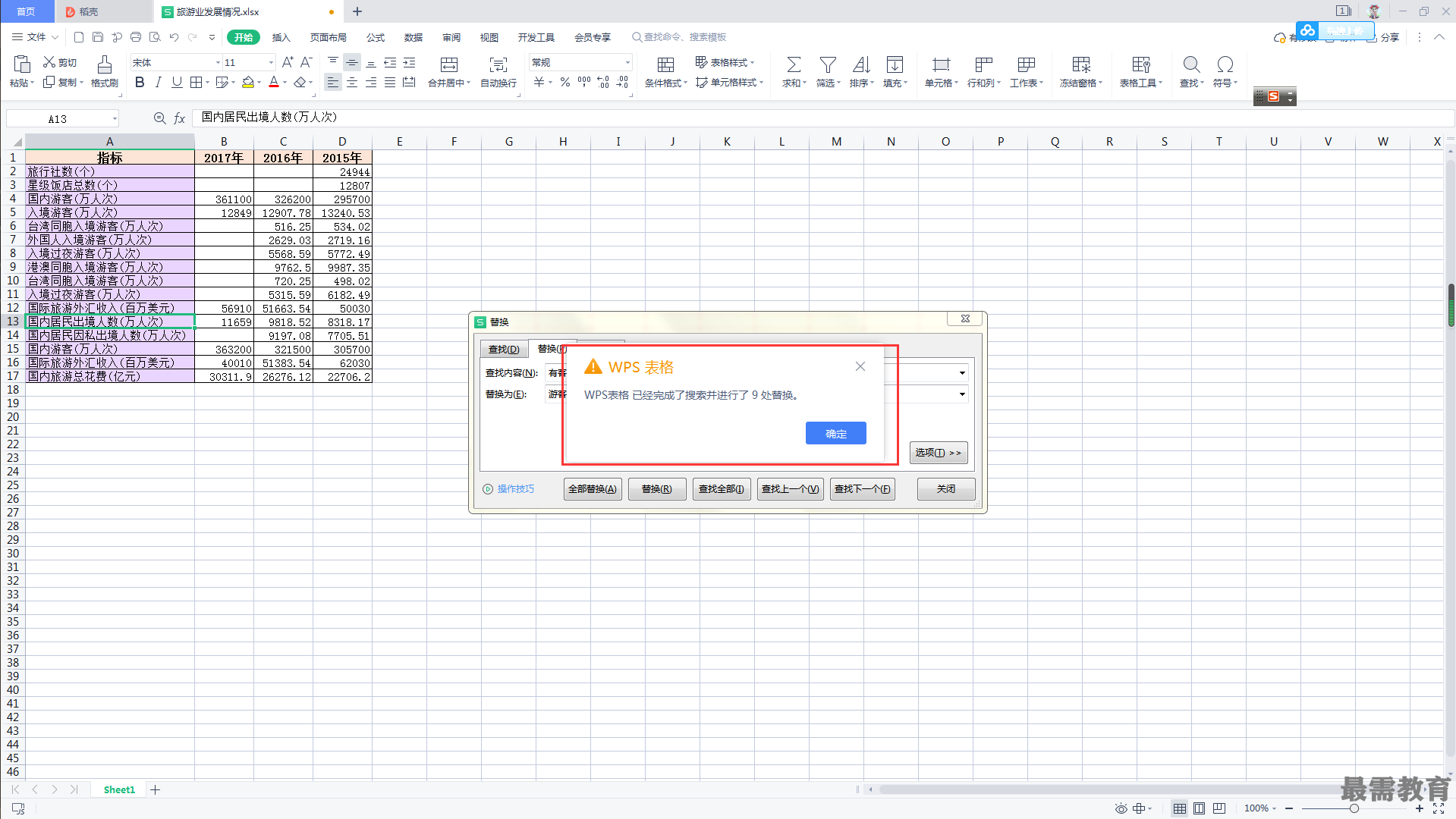This screenshot has height=819, width=1456.
Task: Click the 冻结窗格 freeze panes icon
Action: point(1081,64)
